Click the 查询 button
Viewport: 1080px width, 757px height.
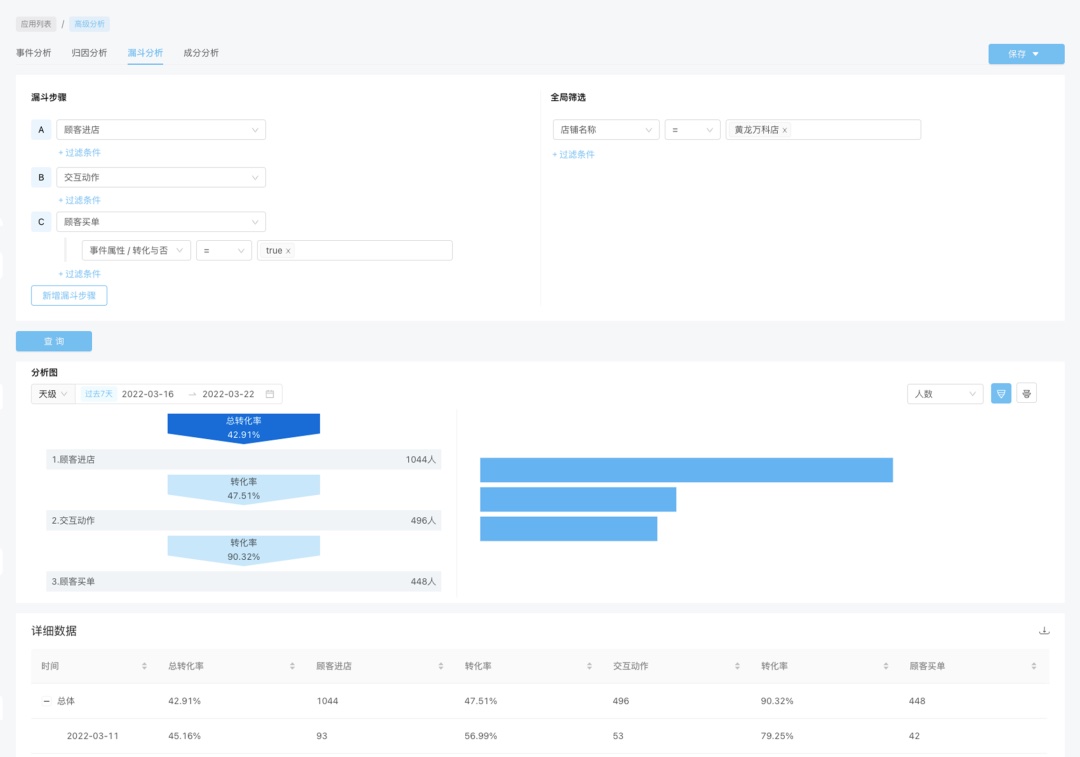coord(54,342)
